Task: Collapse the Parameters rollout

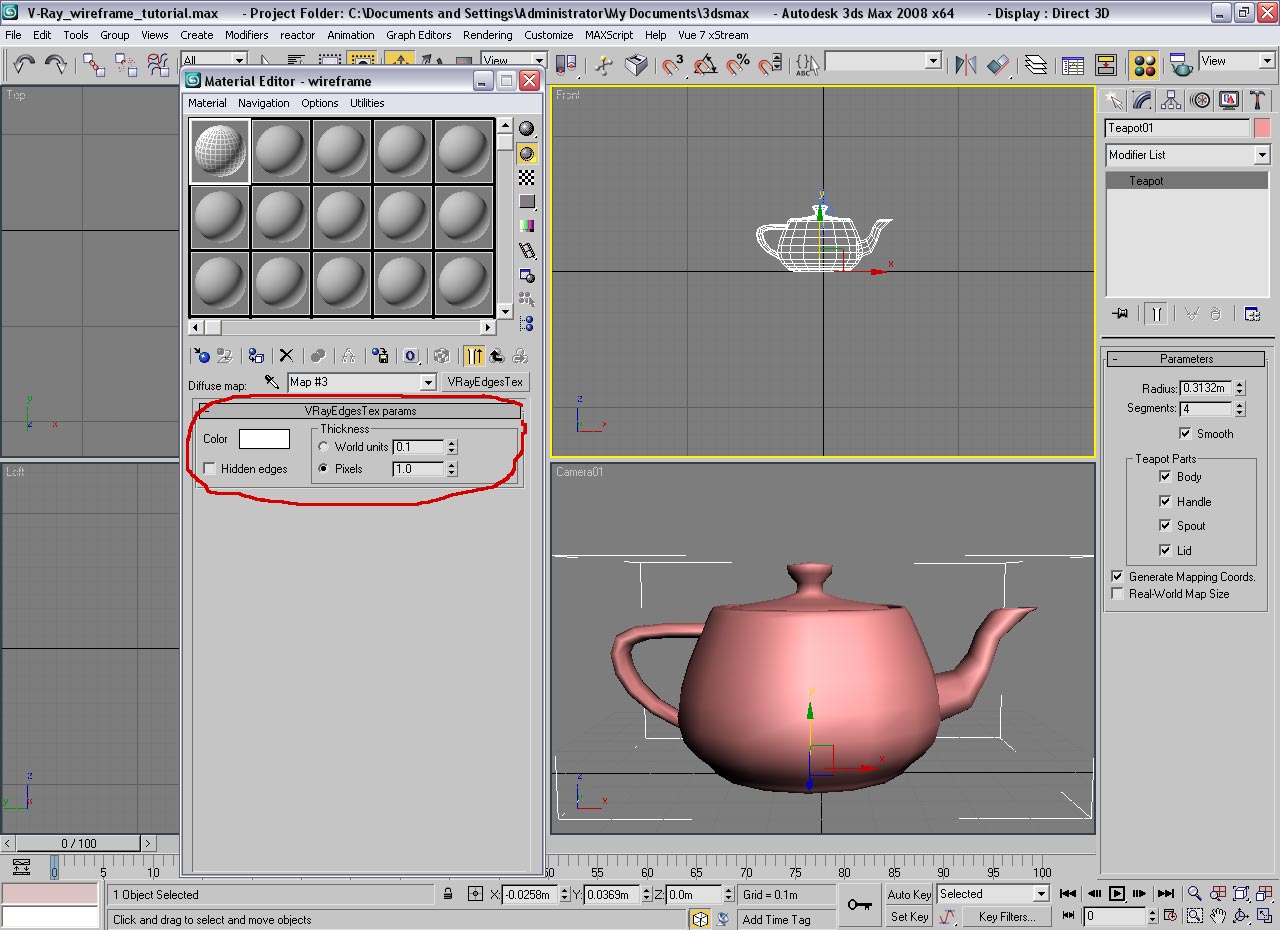Action: click(x=1186, y=358)
